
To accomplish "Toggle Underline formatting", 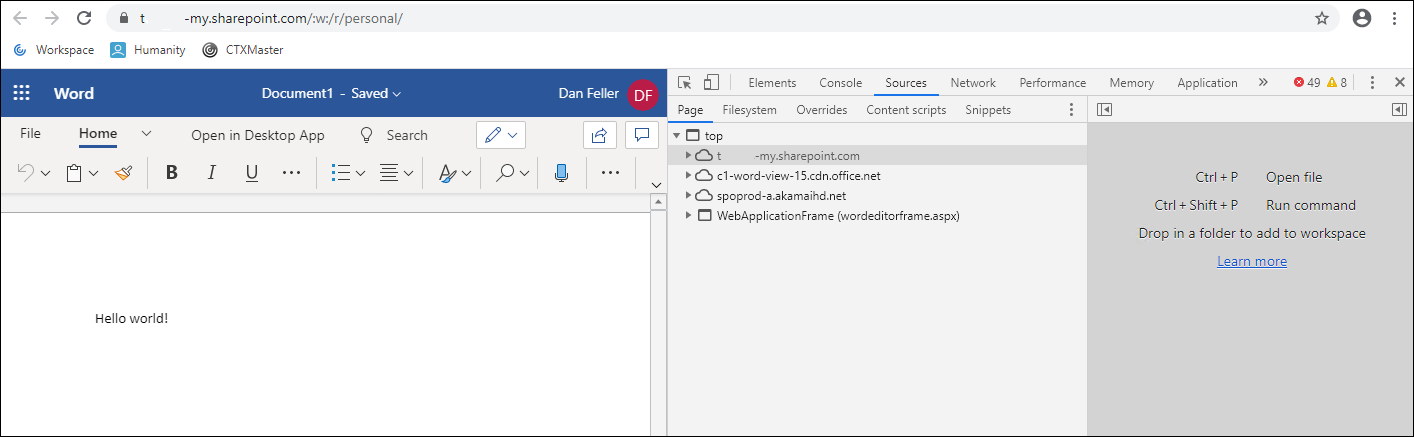I will tap(252, 173).
